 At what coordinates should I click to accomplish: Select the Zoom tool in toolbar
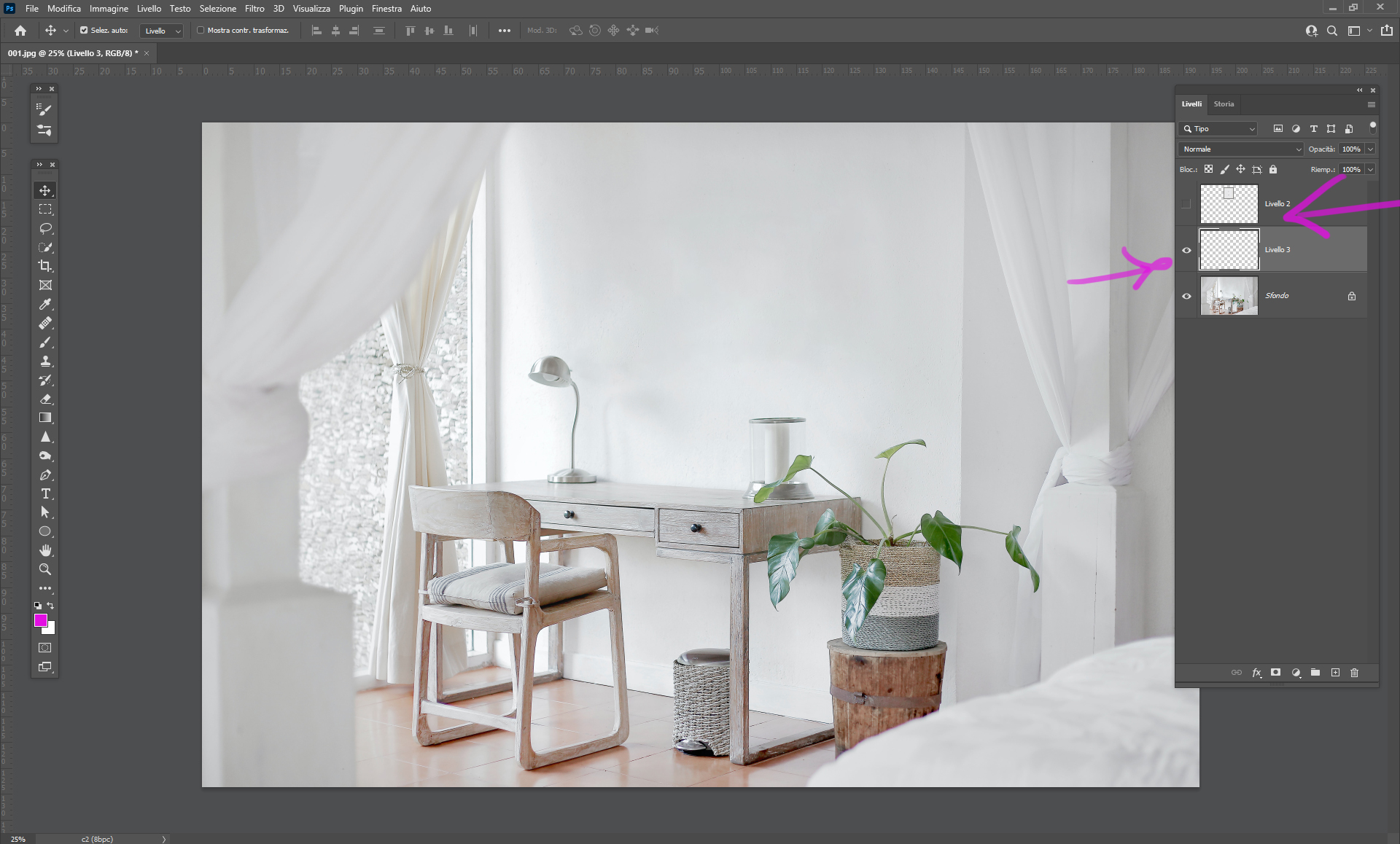pos(45,569)
